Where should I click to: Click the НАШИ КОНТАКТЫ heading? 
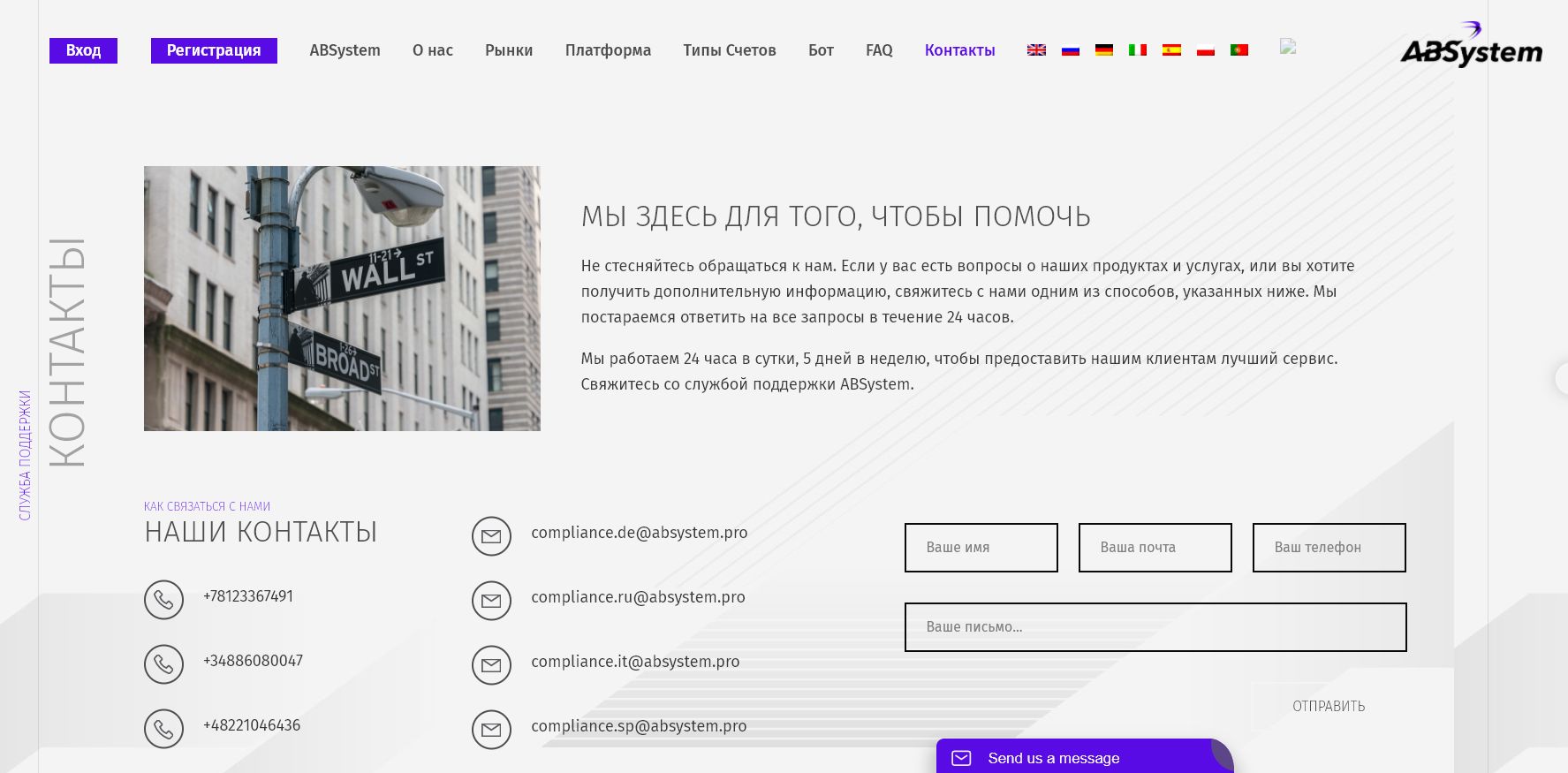(x=261, y=532)
